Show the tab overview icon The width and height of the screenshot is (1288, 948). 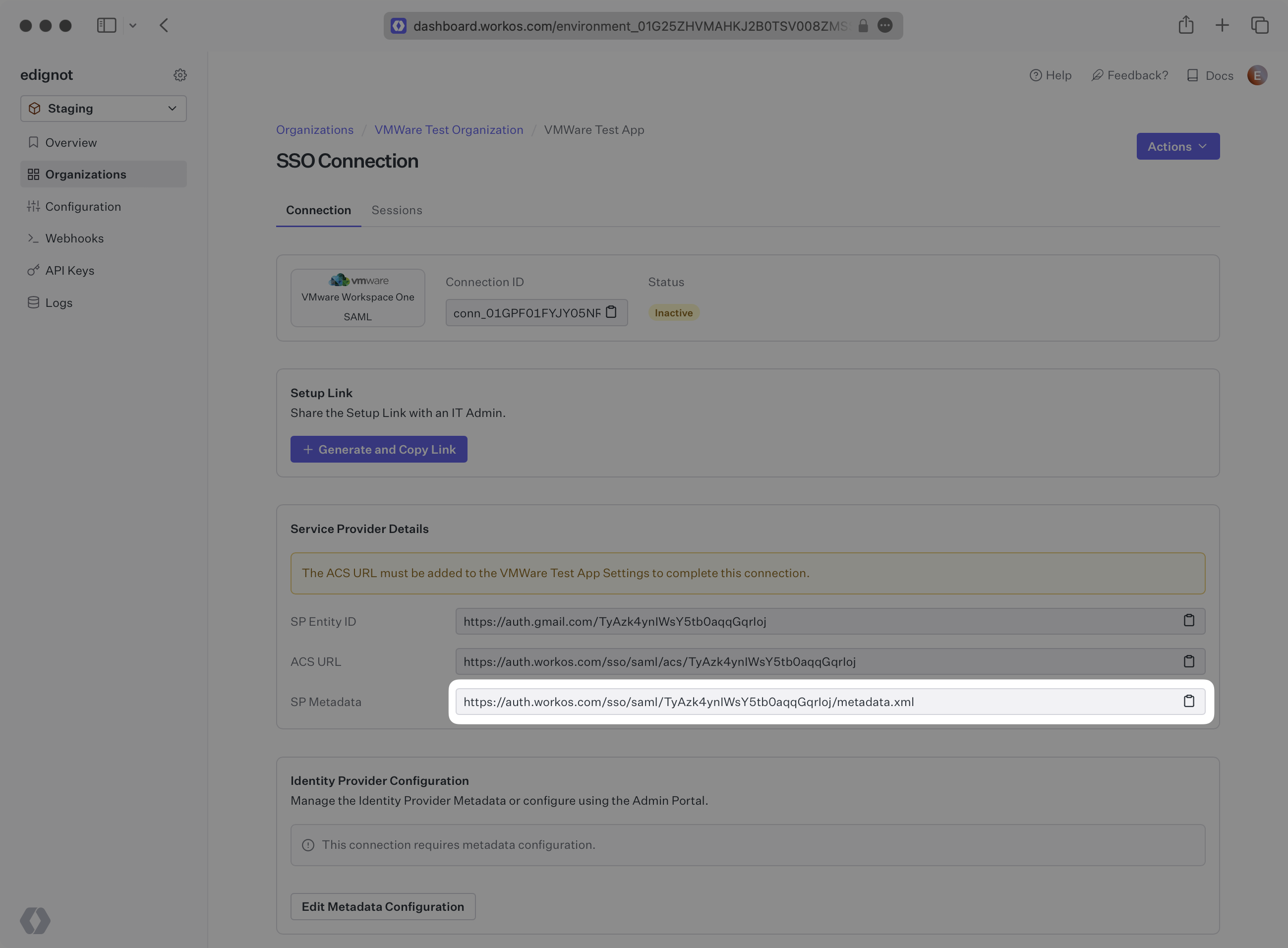click(1259, 25)
